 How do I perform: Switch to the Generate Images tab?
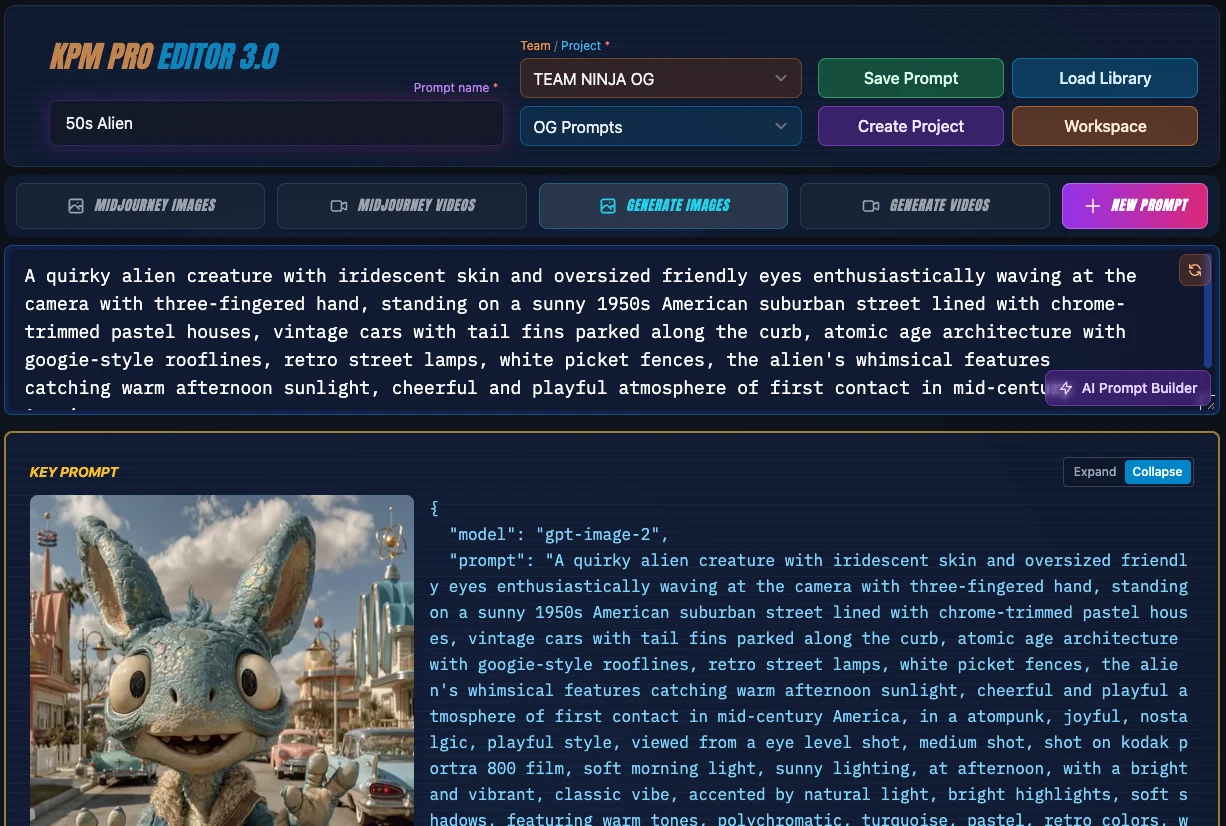[x=663, y=205]
